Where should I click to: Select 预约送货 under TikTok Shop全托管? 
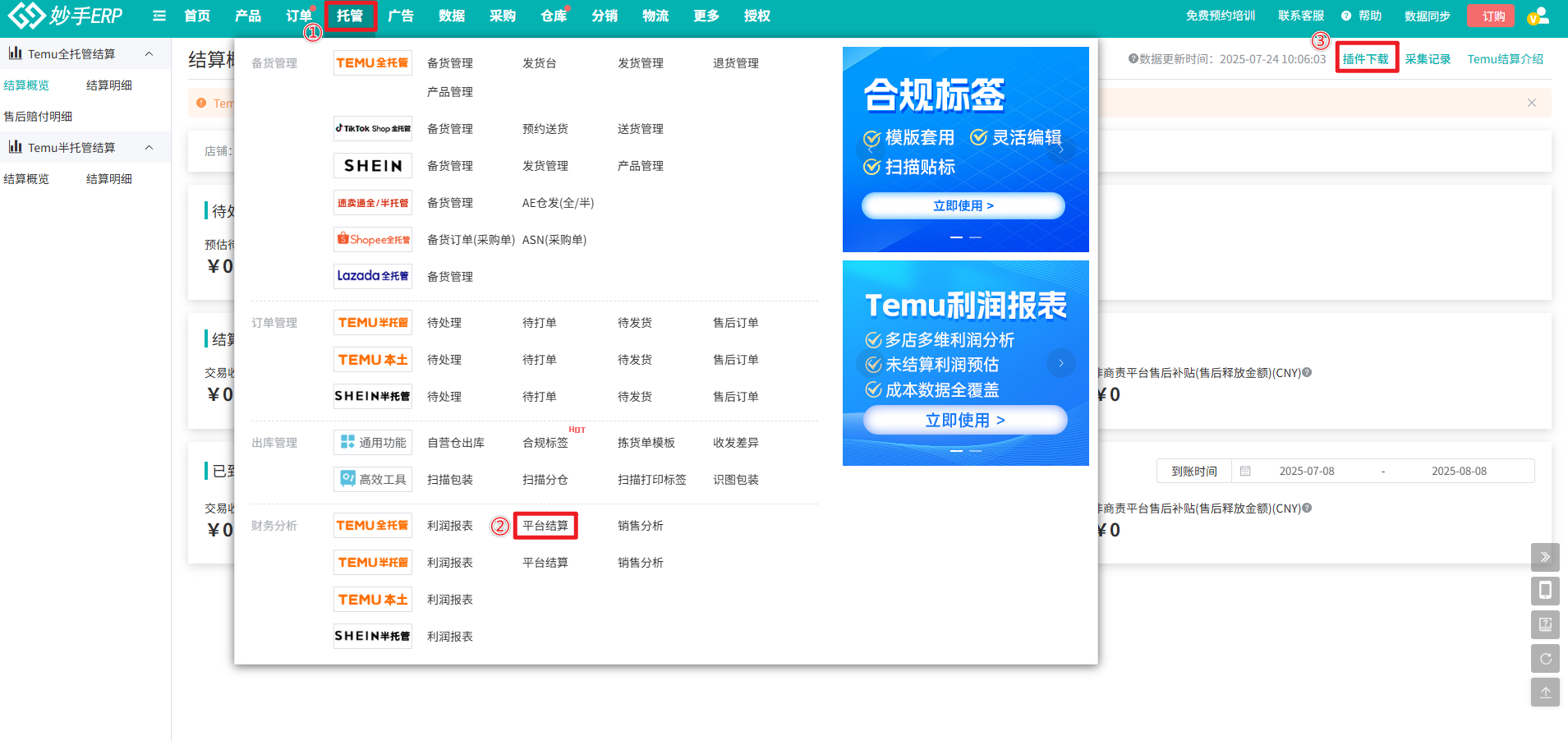(x=545, y=129)
